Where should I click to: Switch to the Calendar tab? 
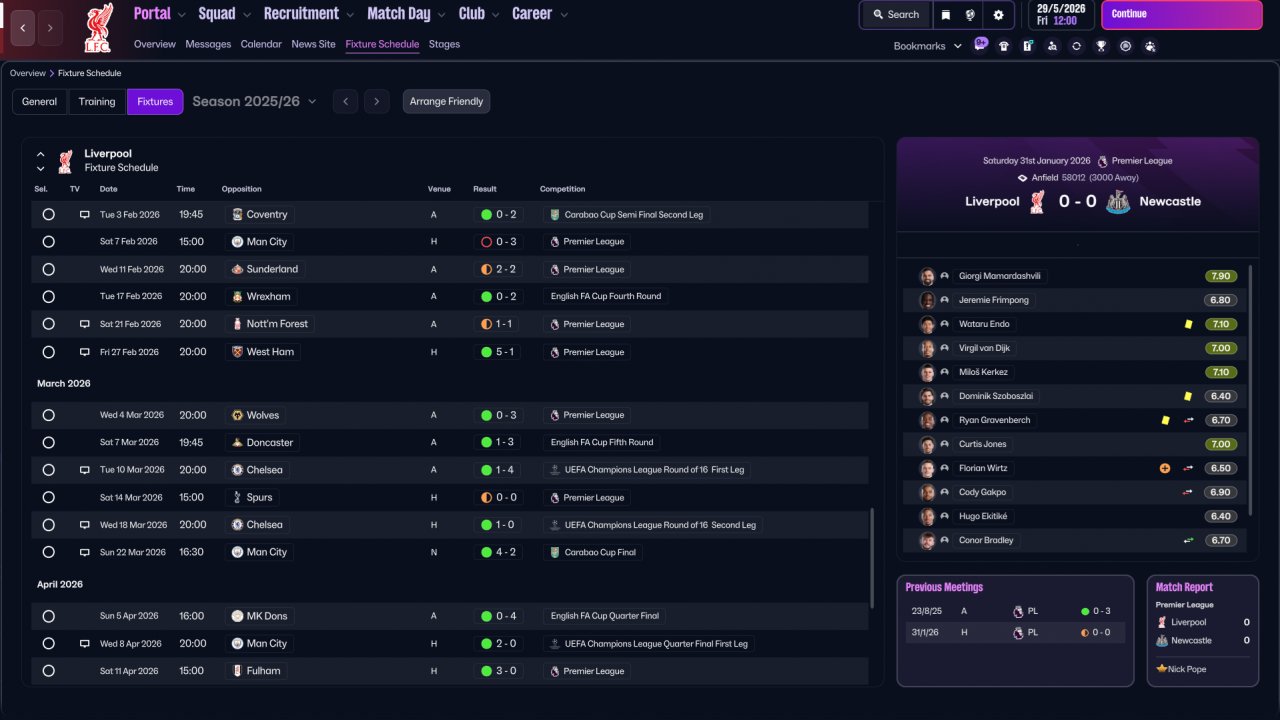coord(261,44)
